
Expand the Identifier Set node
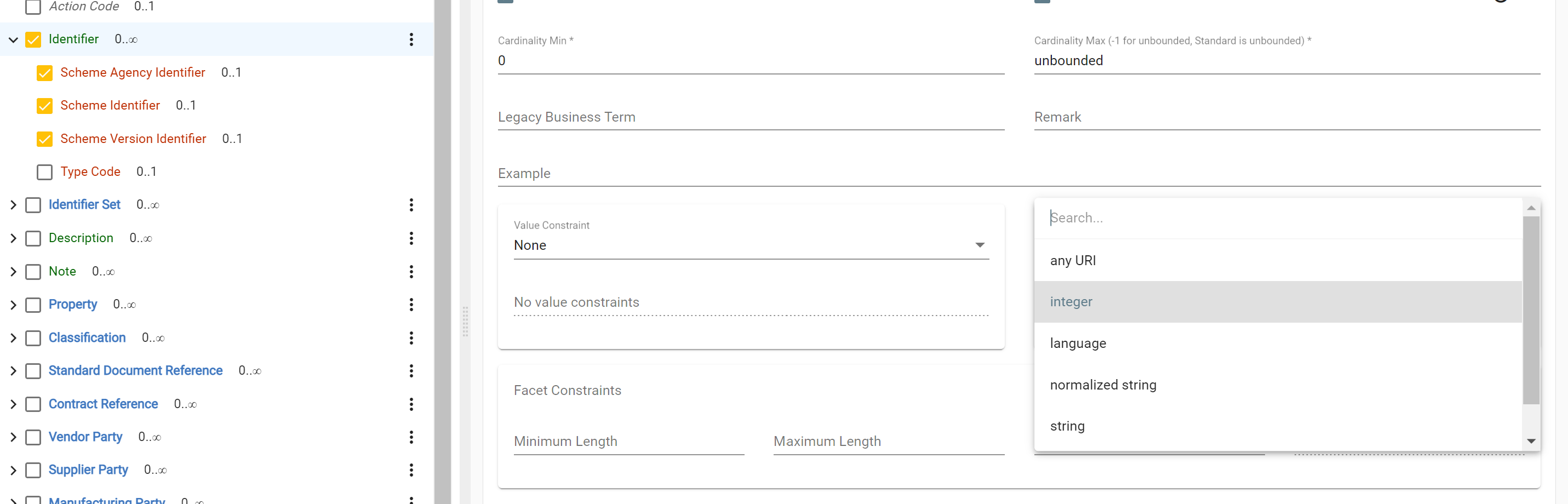[12, 205]
